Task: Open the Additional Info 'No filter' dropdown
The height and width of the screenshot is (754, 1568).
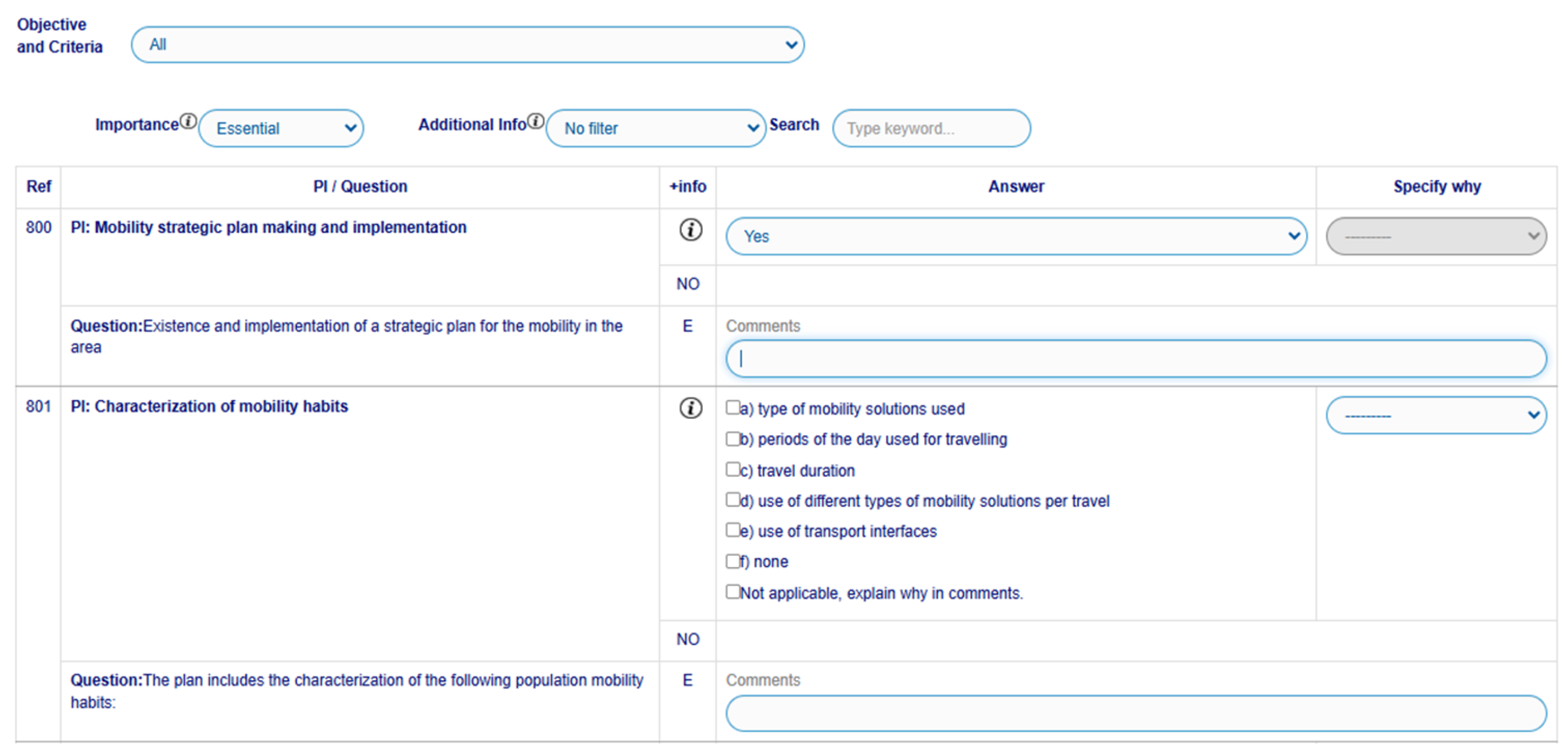Action: click(x=655, y=128)
